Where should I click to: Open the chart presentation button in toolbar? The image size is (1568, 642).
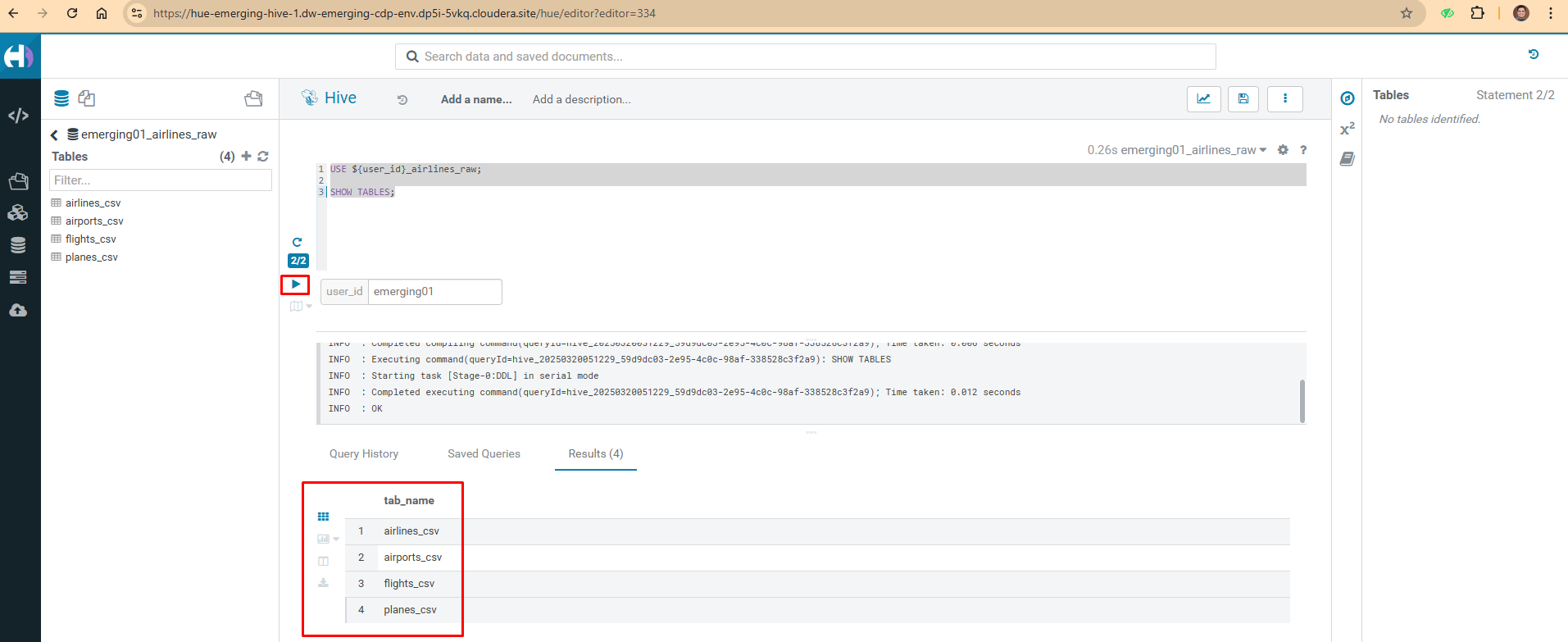[x=1203, y=98]
